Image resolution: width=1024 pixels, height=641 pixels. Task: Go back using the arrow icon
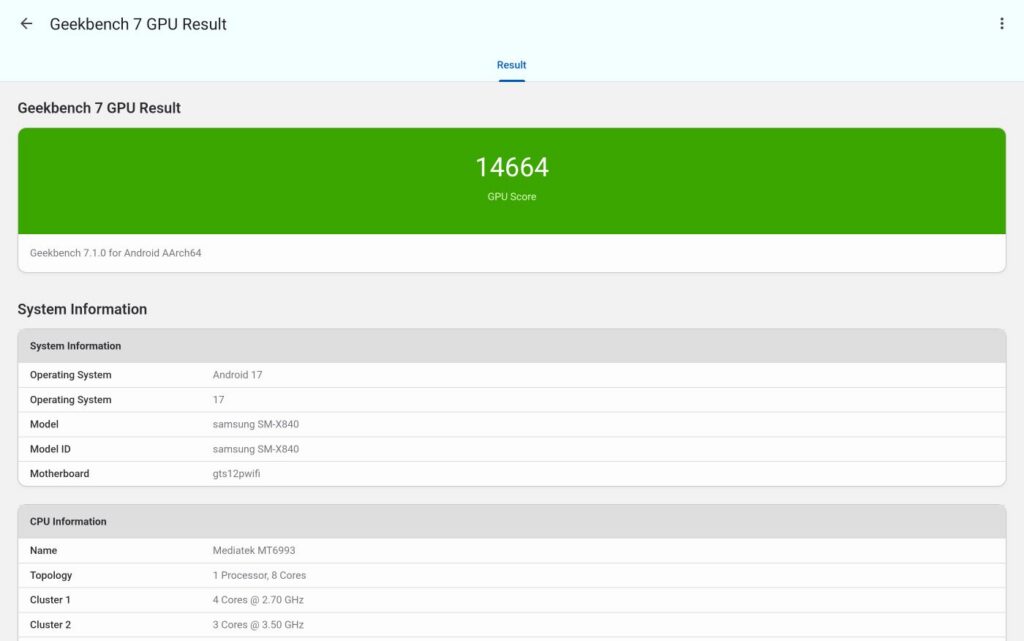pyautogui.click(x=26, y=24)
